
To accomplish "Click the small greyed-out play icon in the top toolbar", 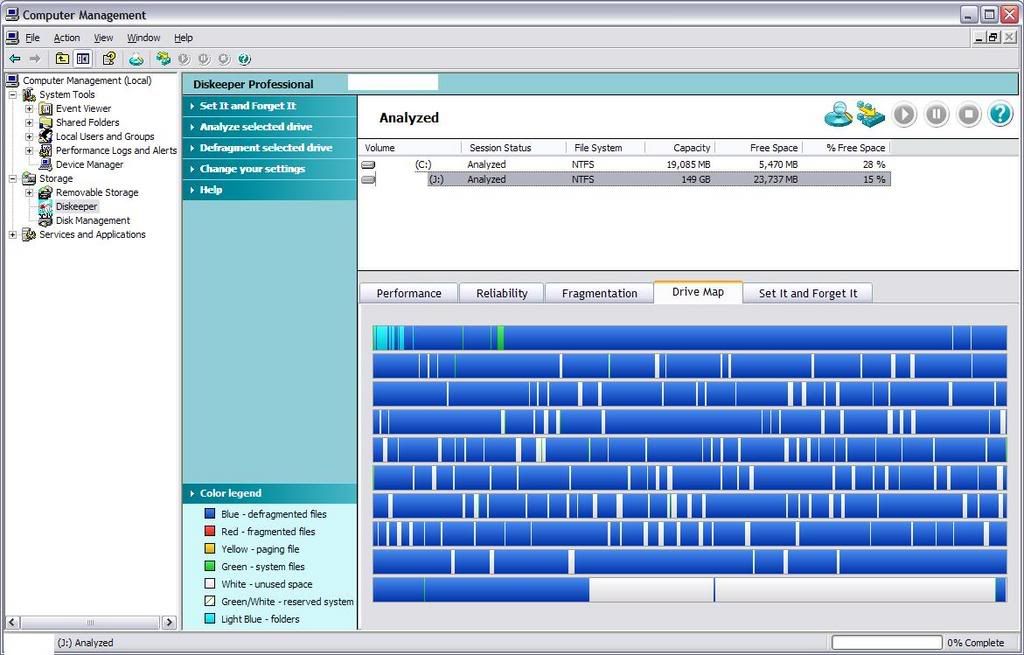I will 184,59.
